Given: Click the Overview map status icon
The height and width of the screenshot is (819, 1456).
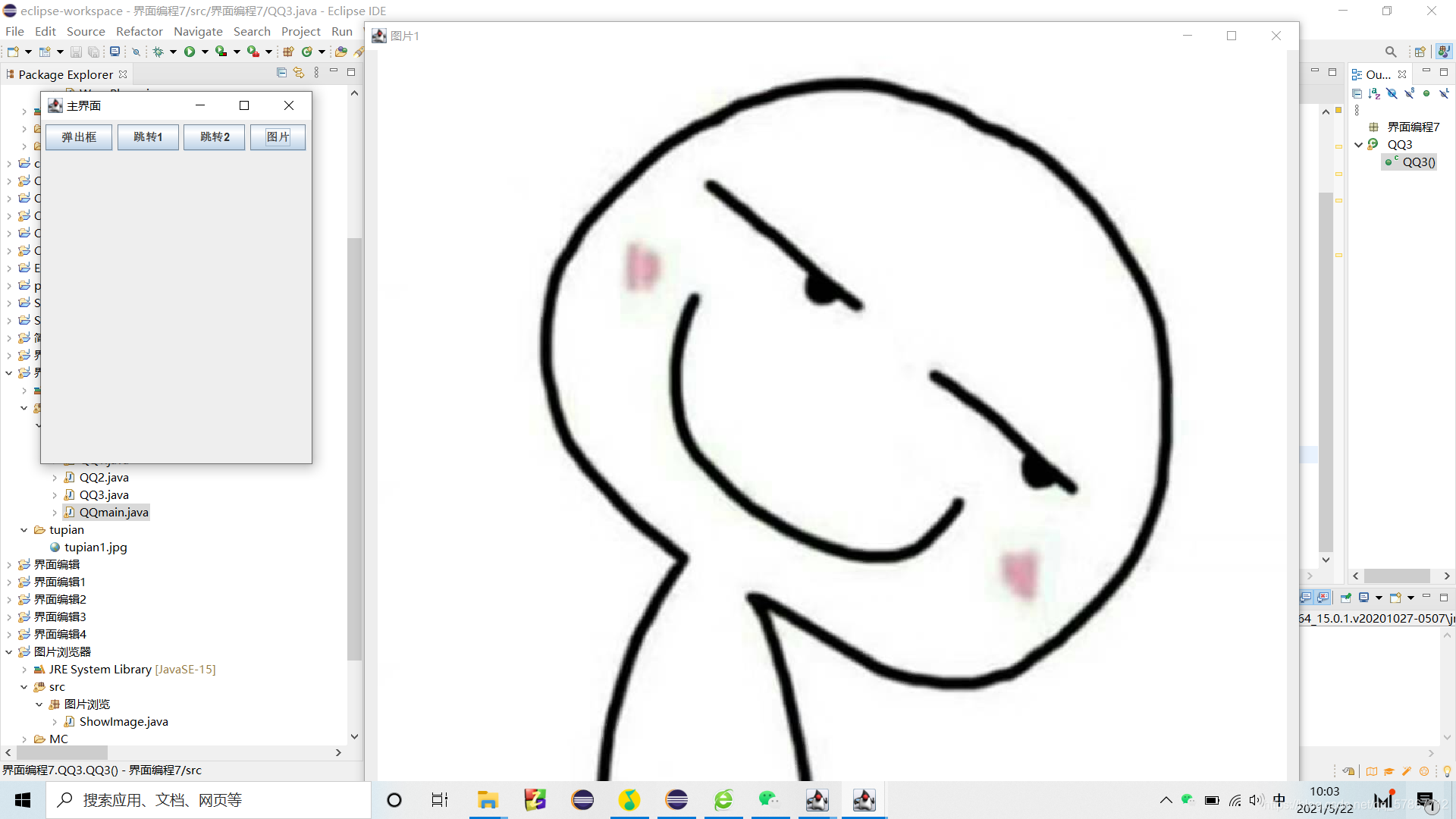Looking at the screenshot, I should click(x=1372, y=771).
